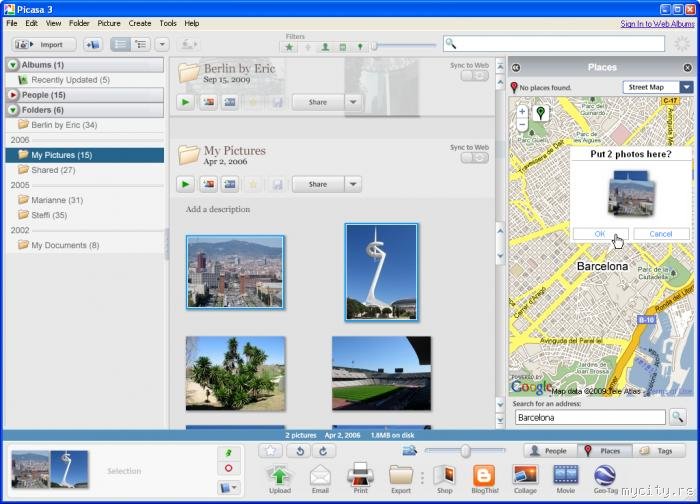
Task: Open the Picture menu
Action: pyautogui.click(x=109, y=23)
